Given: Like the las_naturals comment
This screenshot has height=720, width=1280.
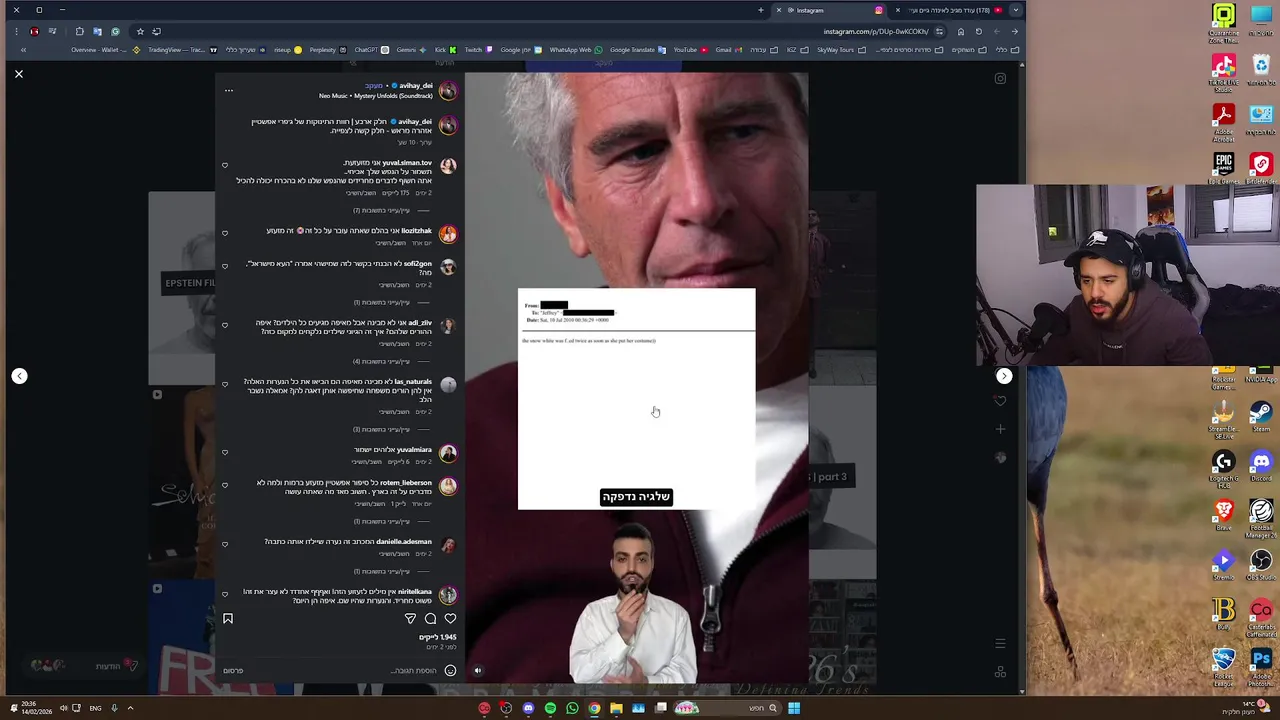Looking at the screenshot, I should [x=225, y=384].
